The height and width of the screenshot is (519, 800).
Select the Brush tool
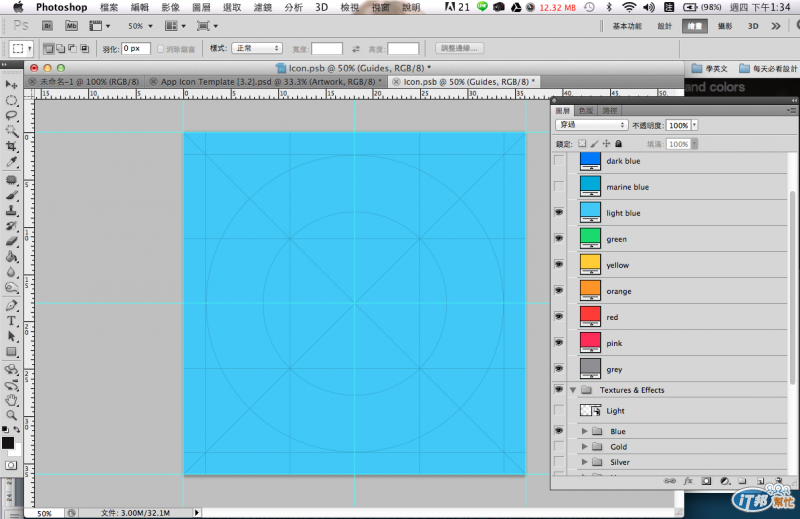11,195
